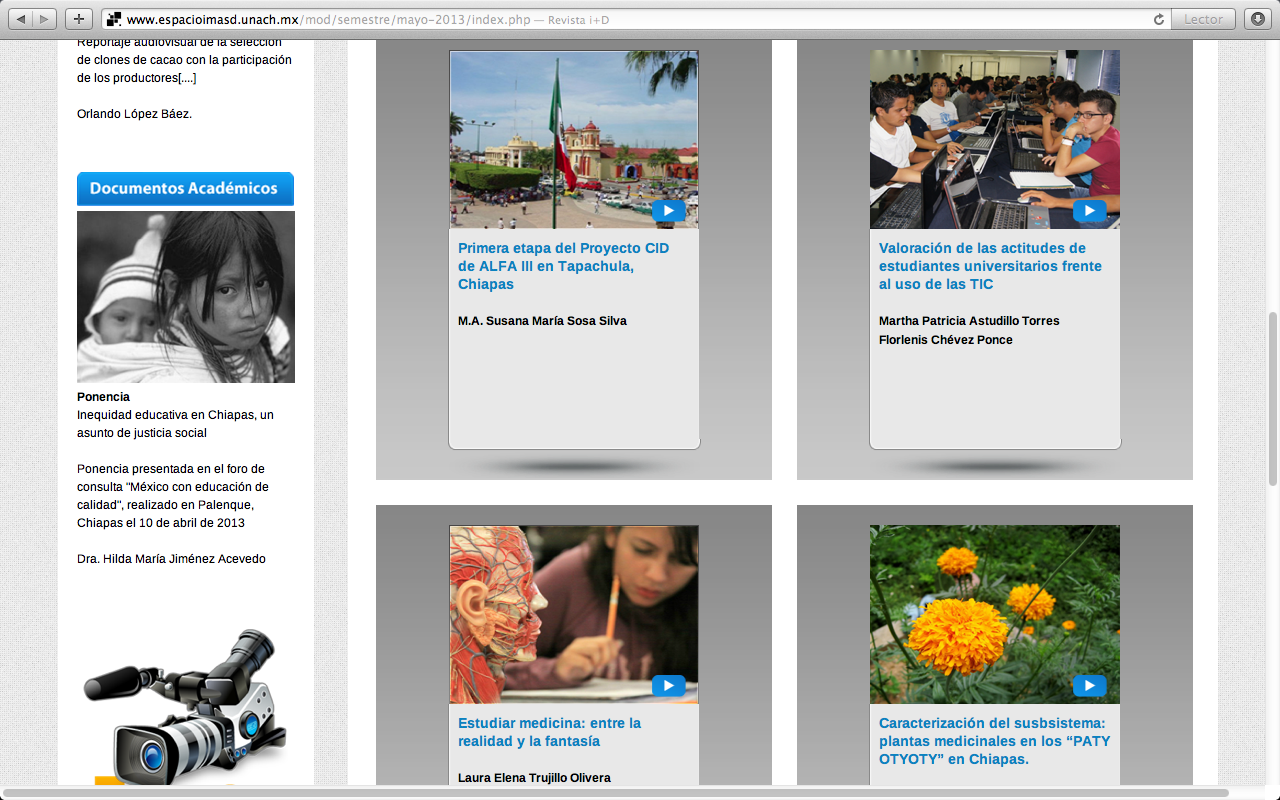Viewport: 1280px width, 800px height.
Task: Open 'Estudiar medicina: entre la realidad' link
Action: click(549, 732)
